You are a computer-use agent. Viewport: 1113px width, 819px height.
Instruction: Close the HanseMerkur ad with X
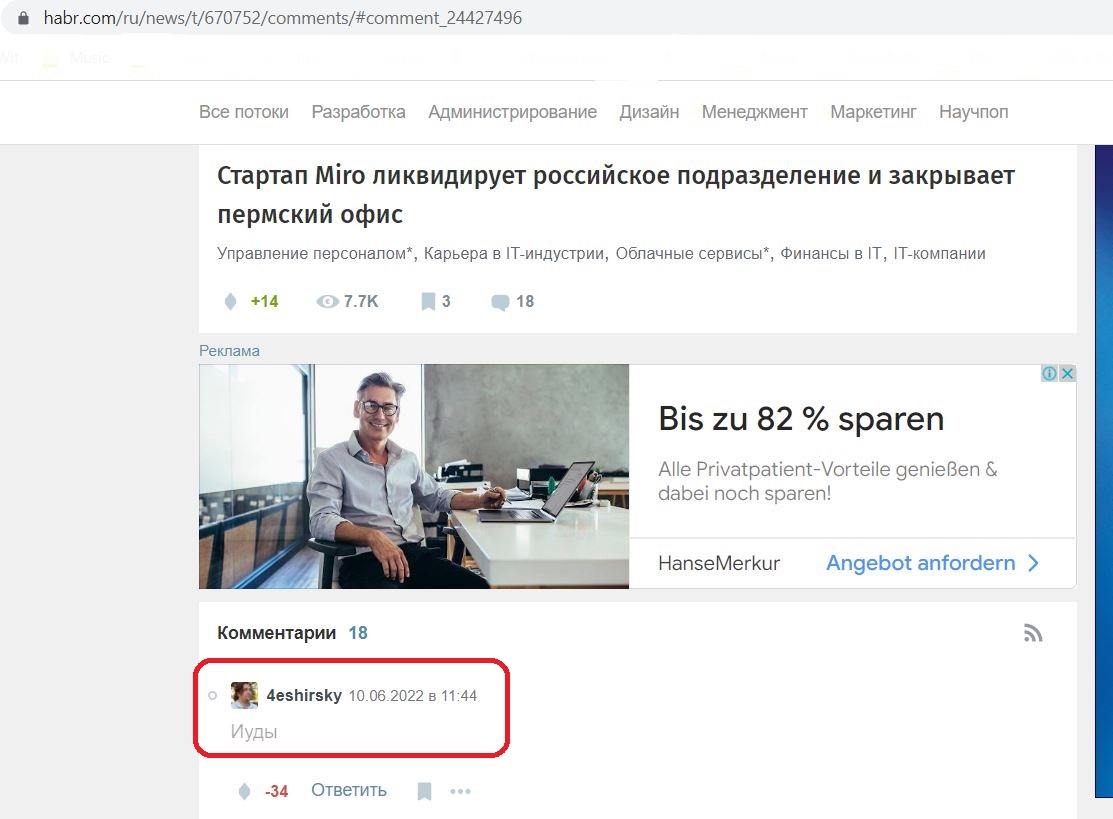1067,373
